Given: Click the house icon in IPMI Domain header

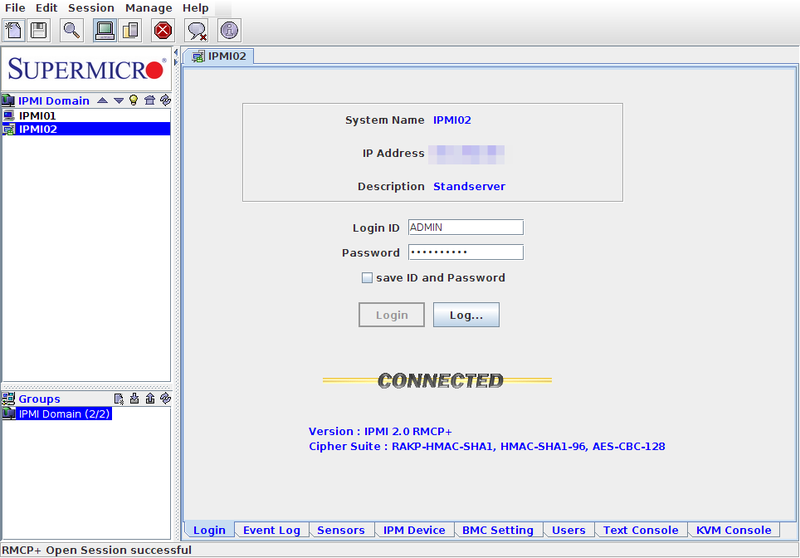Looking at the screenshot, I should (x=149, y=100).
